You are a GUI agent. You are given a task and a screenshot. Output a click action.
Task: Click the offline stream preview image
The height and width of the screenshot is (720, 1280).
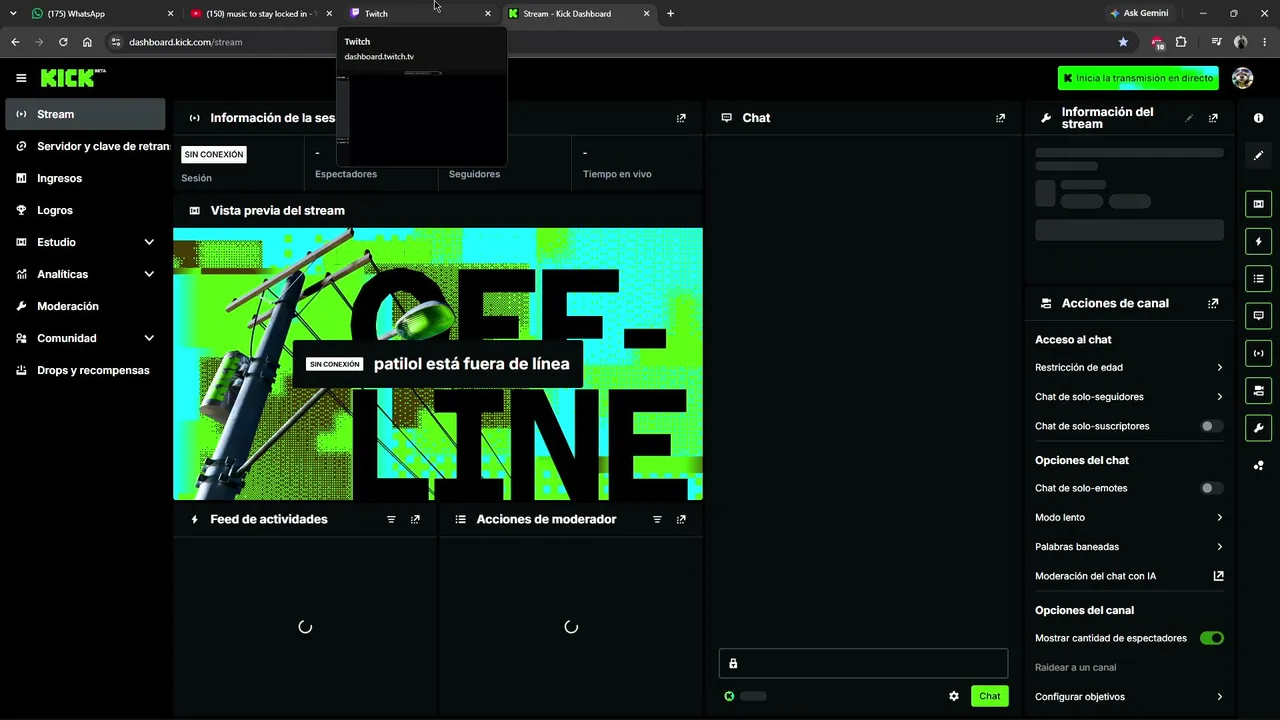pos(438,364)
